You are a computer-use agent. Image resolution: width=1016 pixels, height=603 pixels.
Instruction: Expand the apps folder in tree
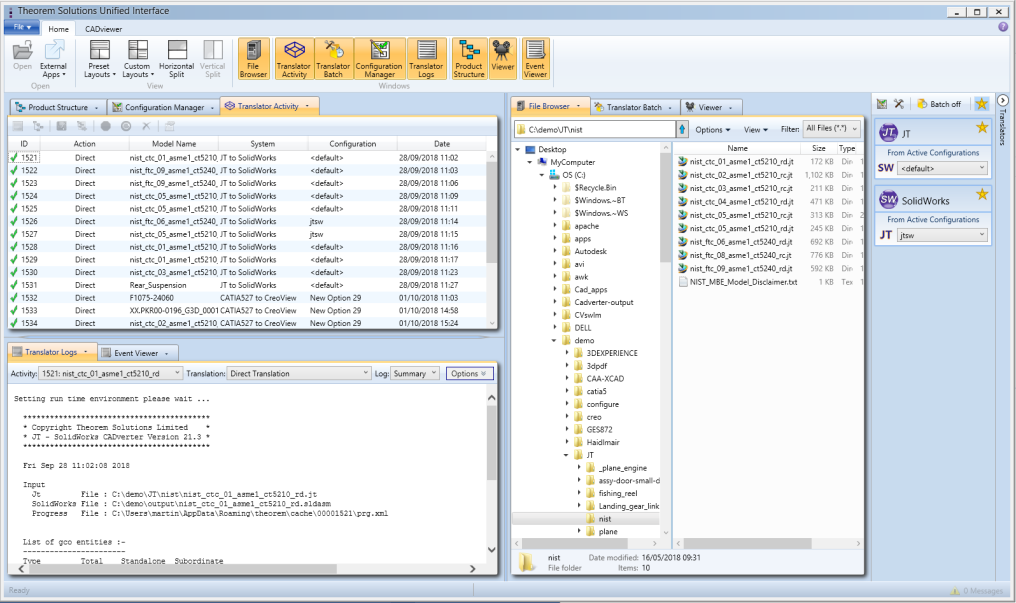pyautogui.click(x=555, y=239)
